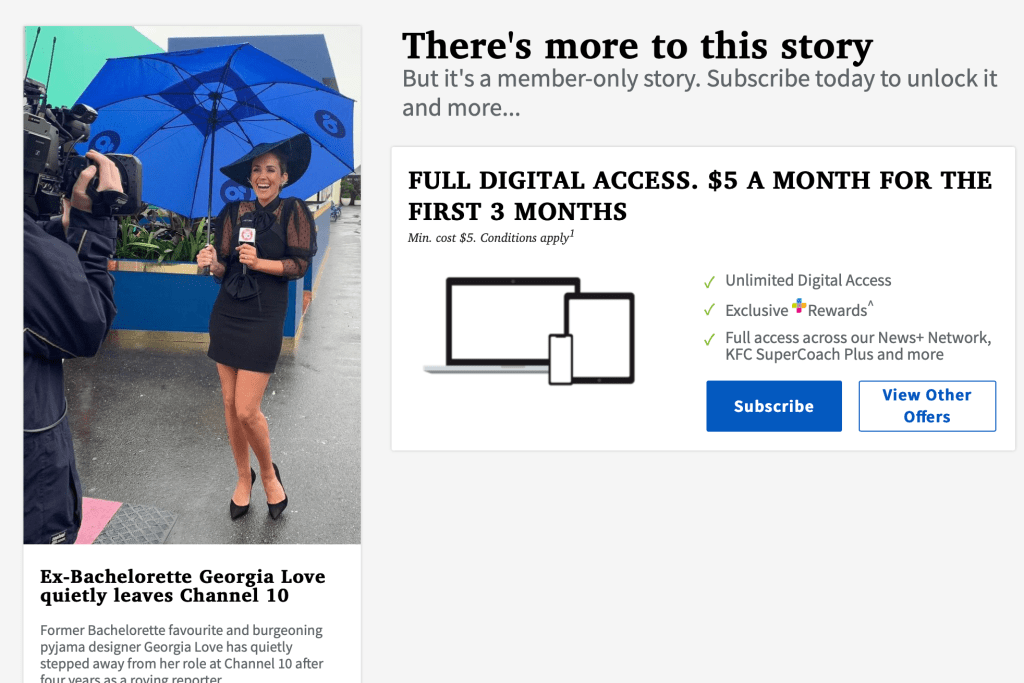
Task: Click the Exclusive Rewards feature text
Action: click(x=798, y=309)
